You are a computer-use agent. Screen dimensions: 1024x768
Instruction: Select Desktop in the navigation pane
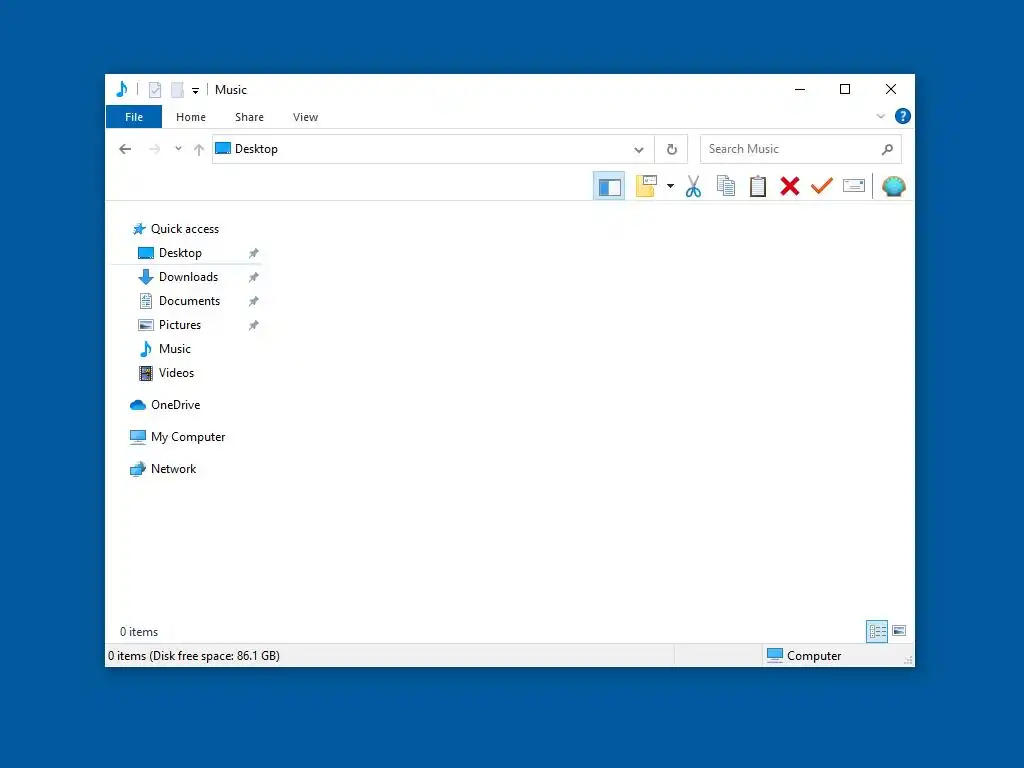180,253
